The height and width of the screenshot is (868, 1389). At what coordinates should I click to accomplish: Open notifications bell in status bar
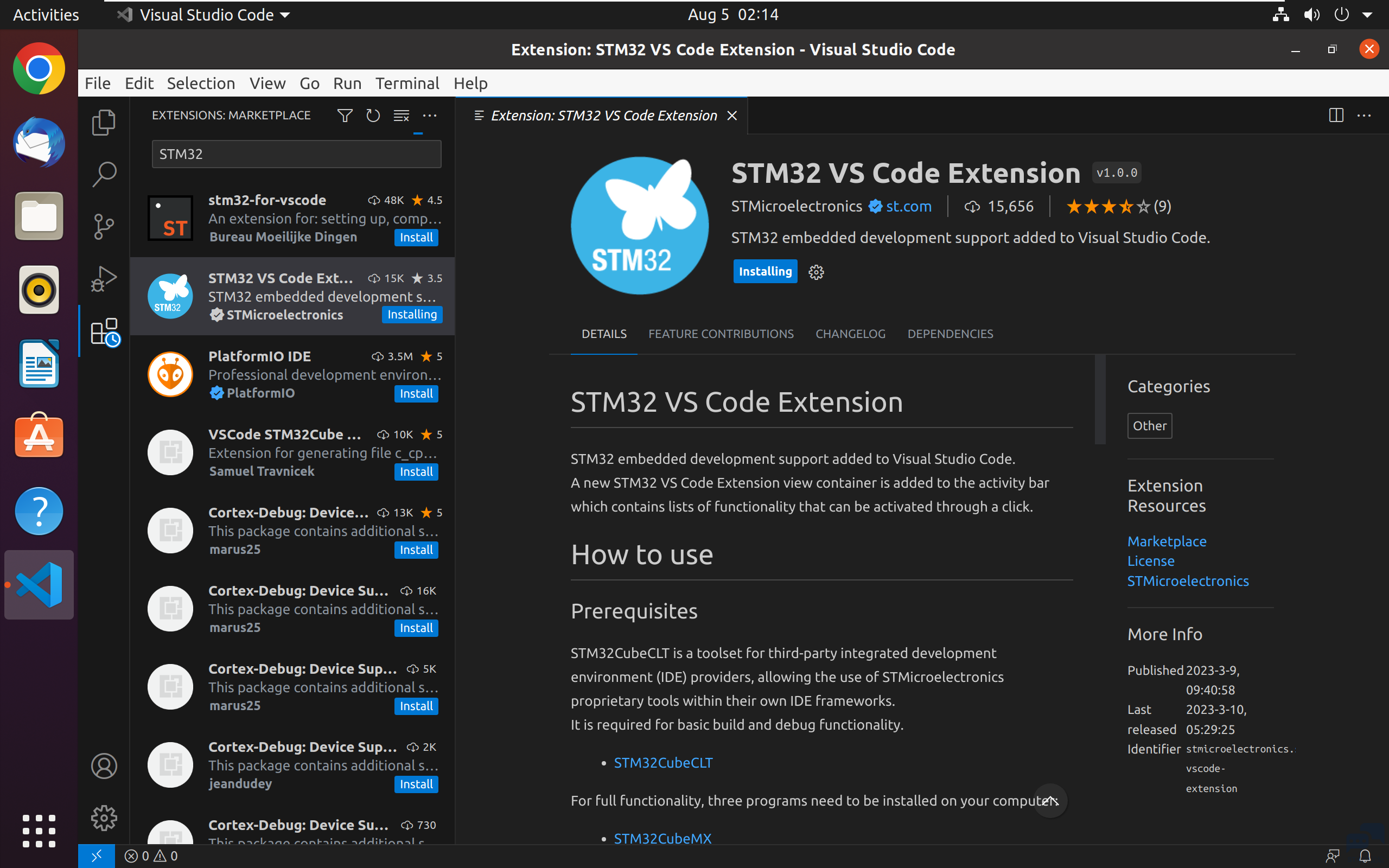(x=1365, y=856)
